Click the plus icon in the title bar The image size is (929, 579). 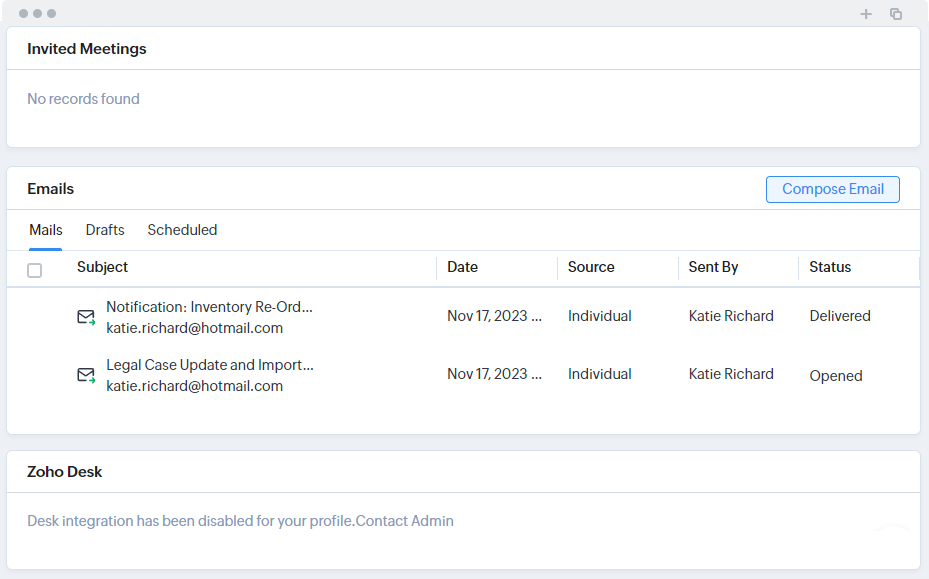pyautogui.click(x=866, y=14)
